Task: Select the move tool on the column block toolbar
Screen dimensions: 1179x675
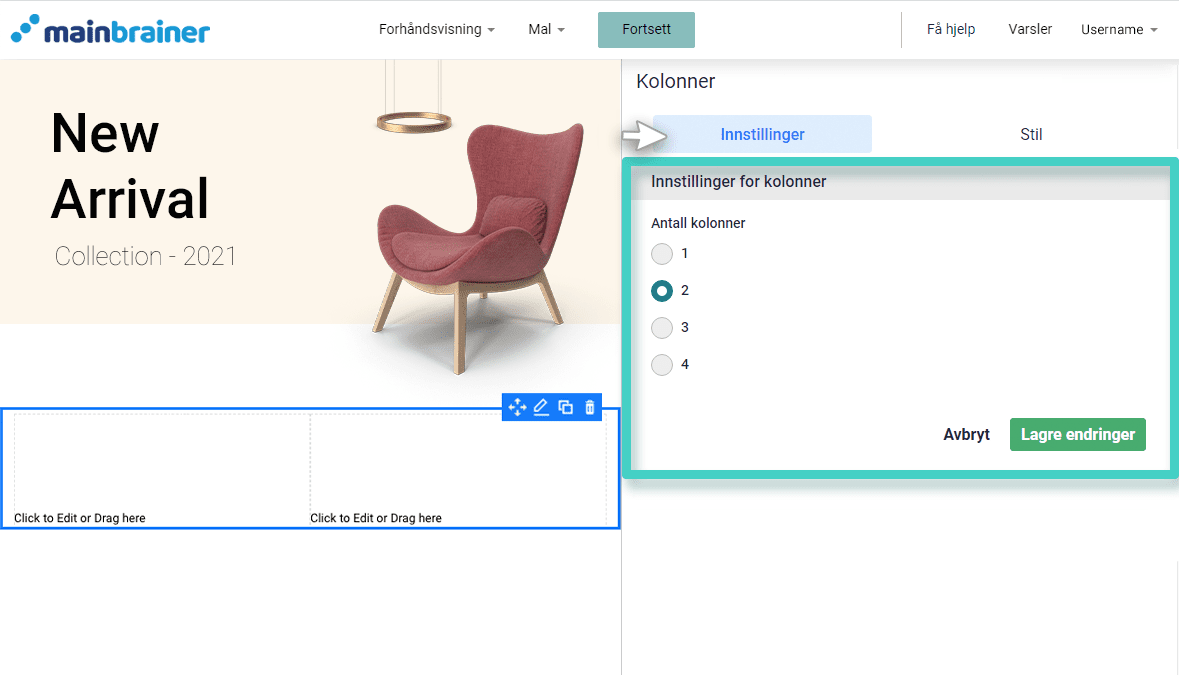Action: pyautogui.click(x=517, y=407)
